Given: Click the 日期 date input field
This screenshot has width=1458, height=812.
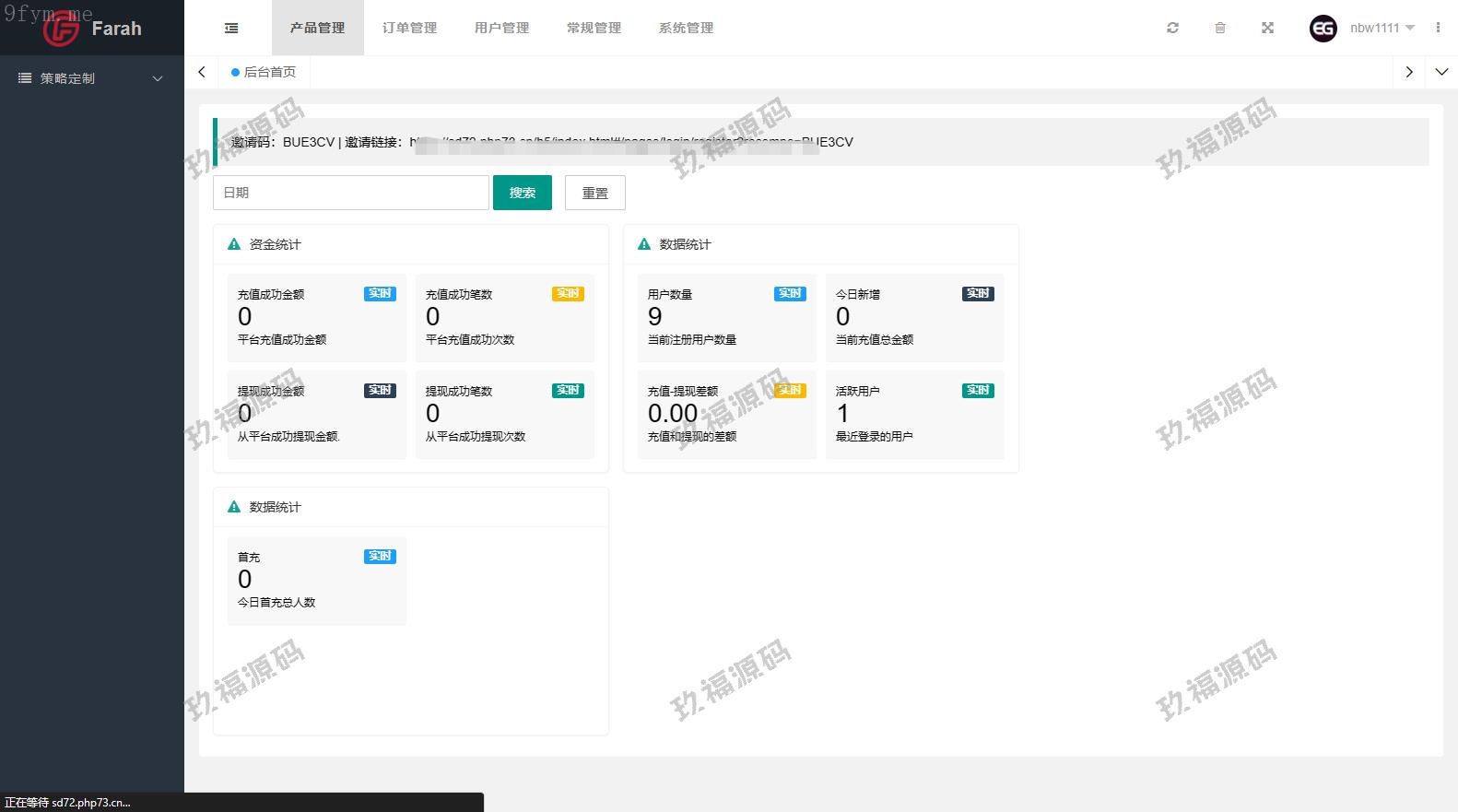Looking at the screenshot, I should tap(350, 193).
